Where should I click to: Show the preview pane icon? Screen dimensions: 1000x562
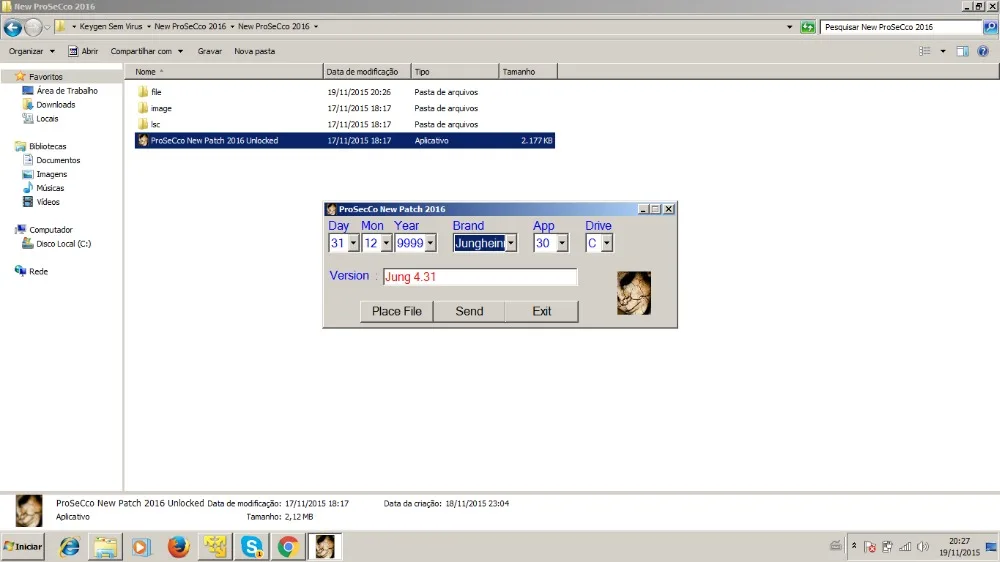click(962, 51)
